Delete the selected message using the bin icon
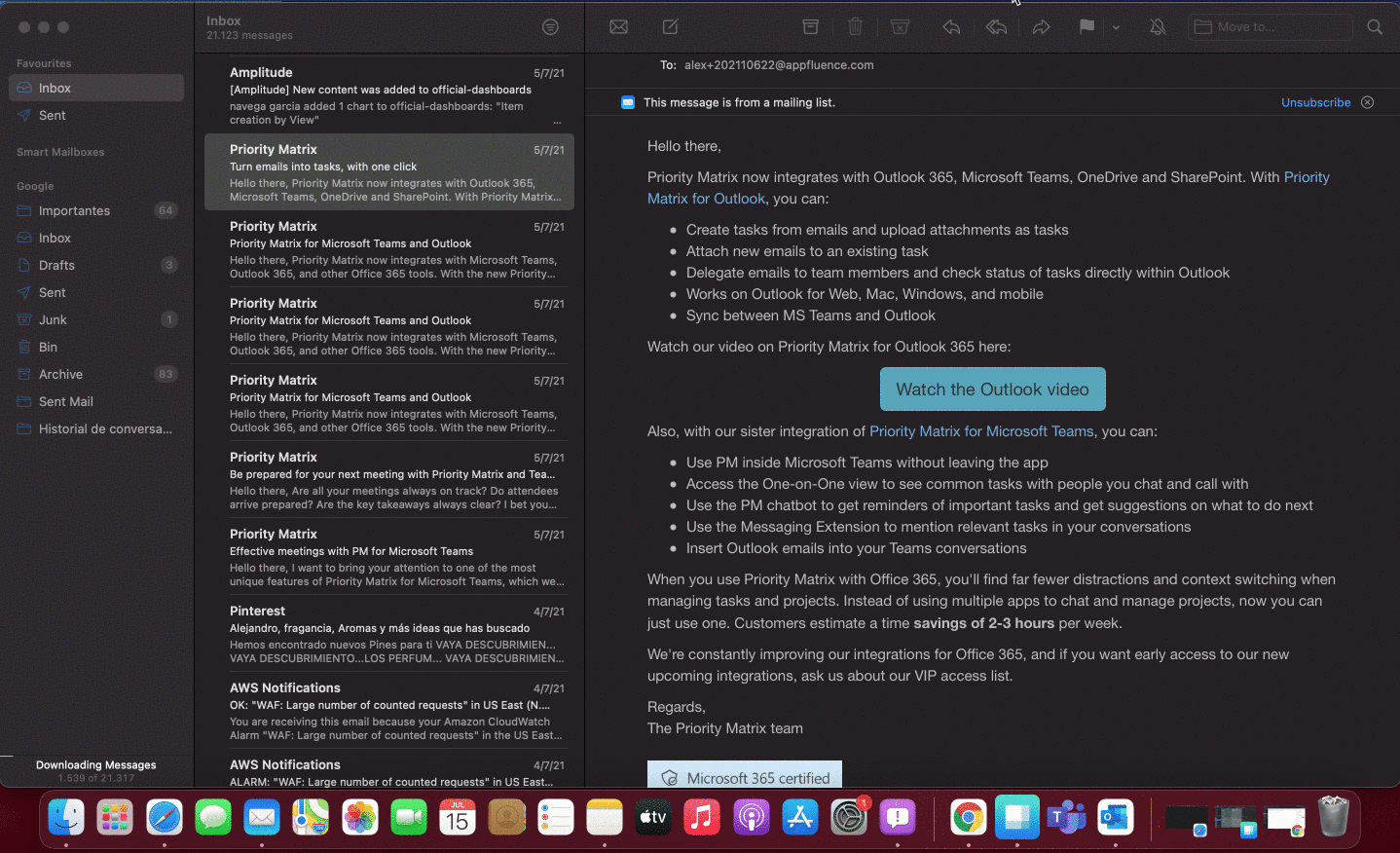Screen dimensions: 1400x853 point(855,27)
